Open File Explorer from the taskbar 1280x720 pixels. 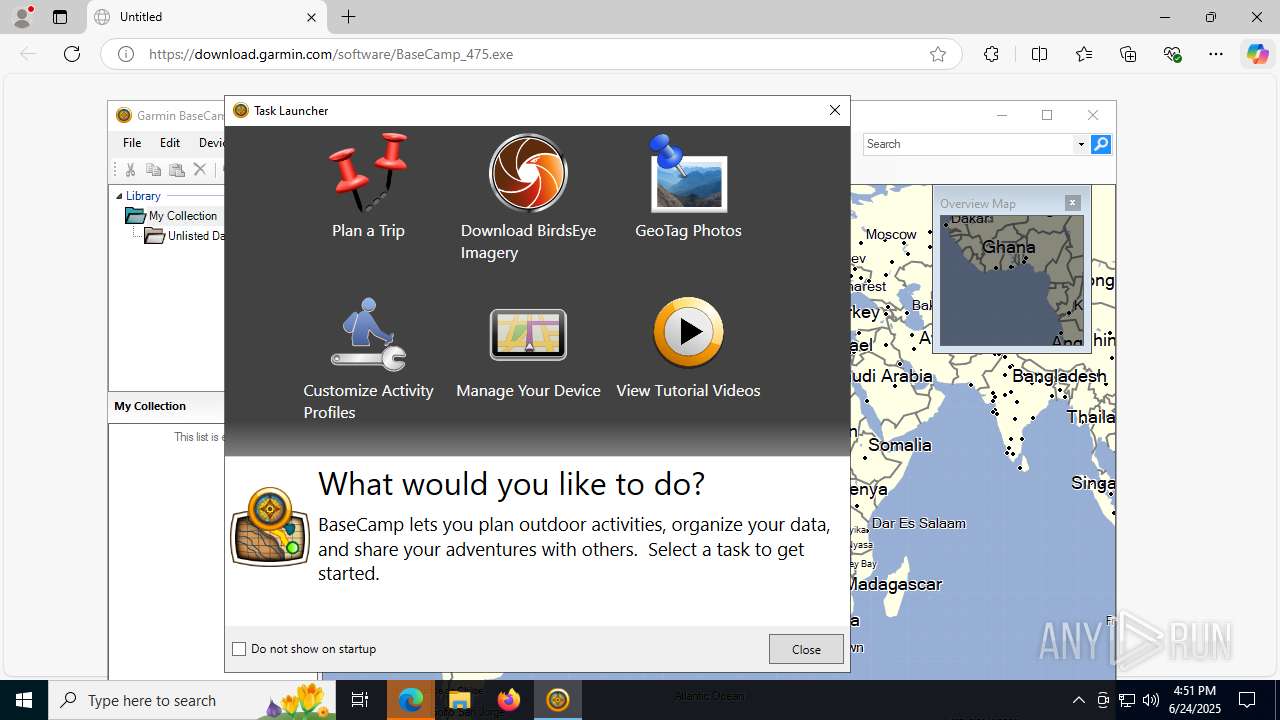coord(460,700)
